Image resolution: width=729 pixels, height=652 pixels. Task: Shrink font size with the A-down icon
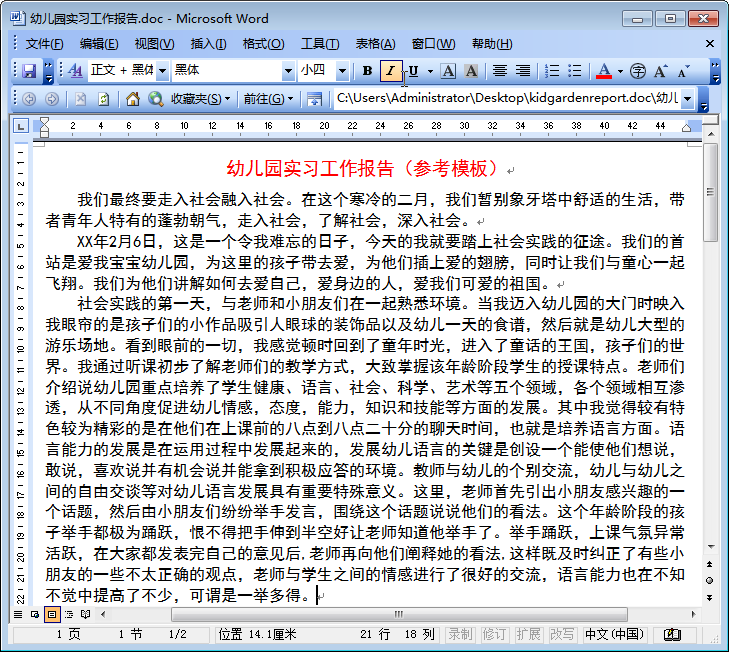(x=683, y=71)
